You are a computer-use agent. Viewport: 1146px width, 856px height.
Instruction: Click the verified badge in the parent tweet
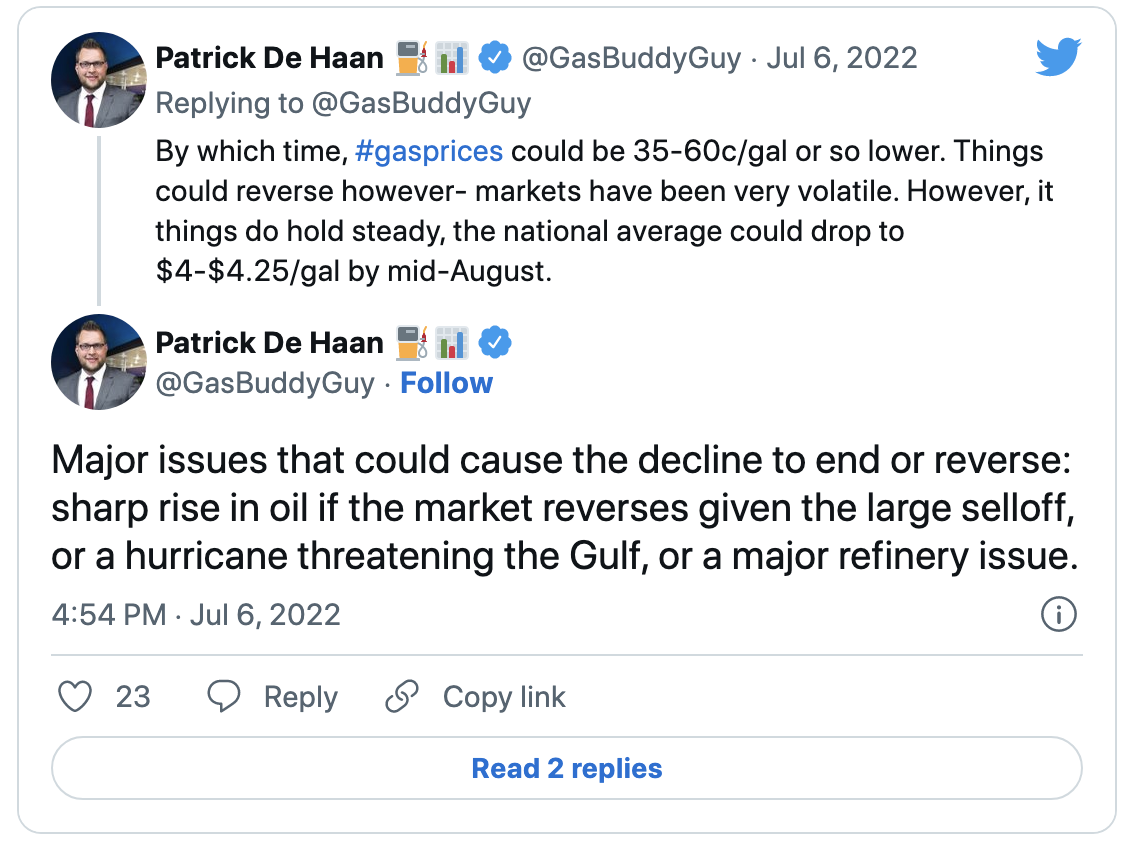click(x=495, y=58)
